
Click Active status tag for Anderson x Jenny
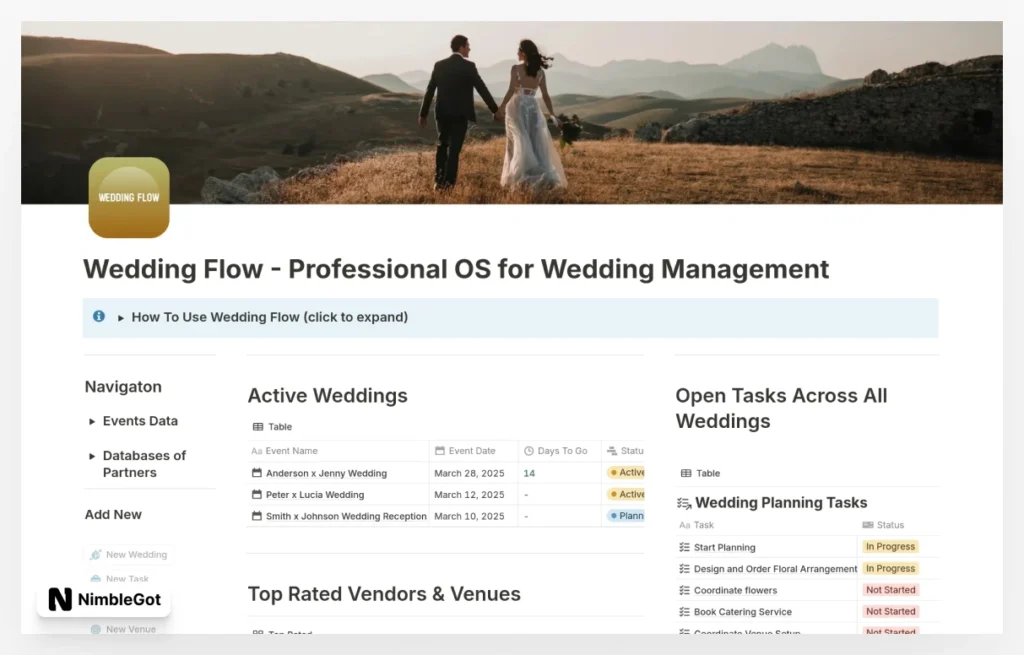(x=626, y=472)
